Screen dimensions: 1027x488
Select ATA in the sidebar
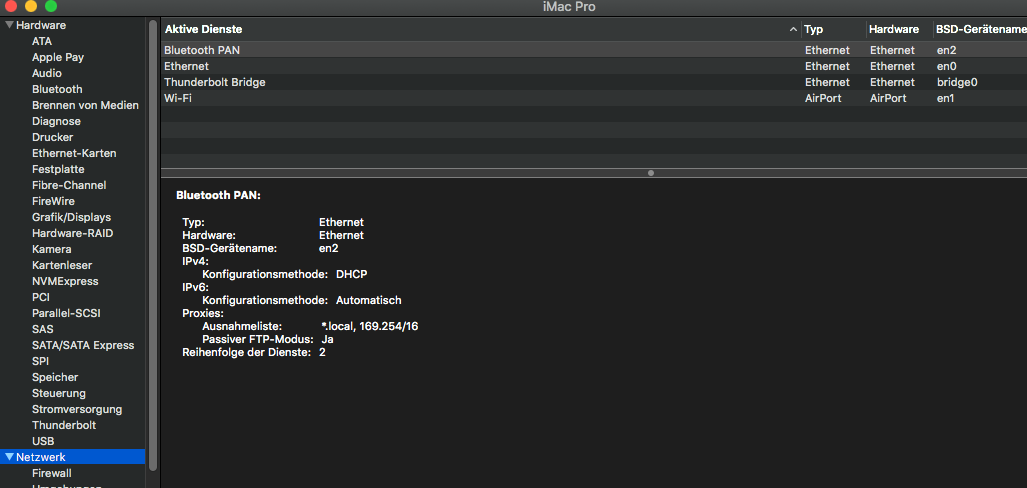[42, 41]
